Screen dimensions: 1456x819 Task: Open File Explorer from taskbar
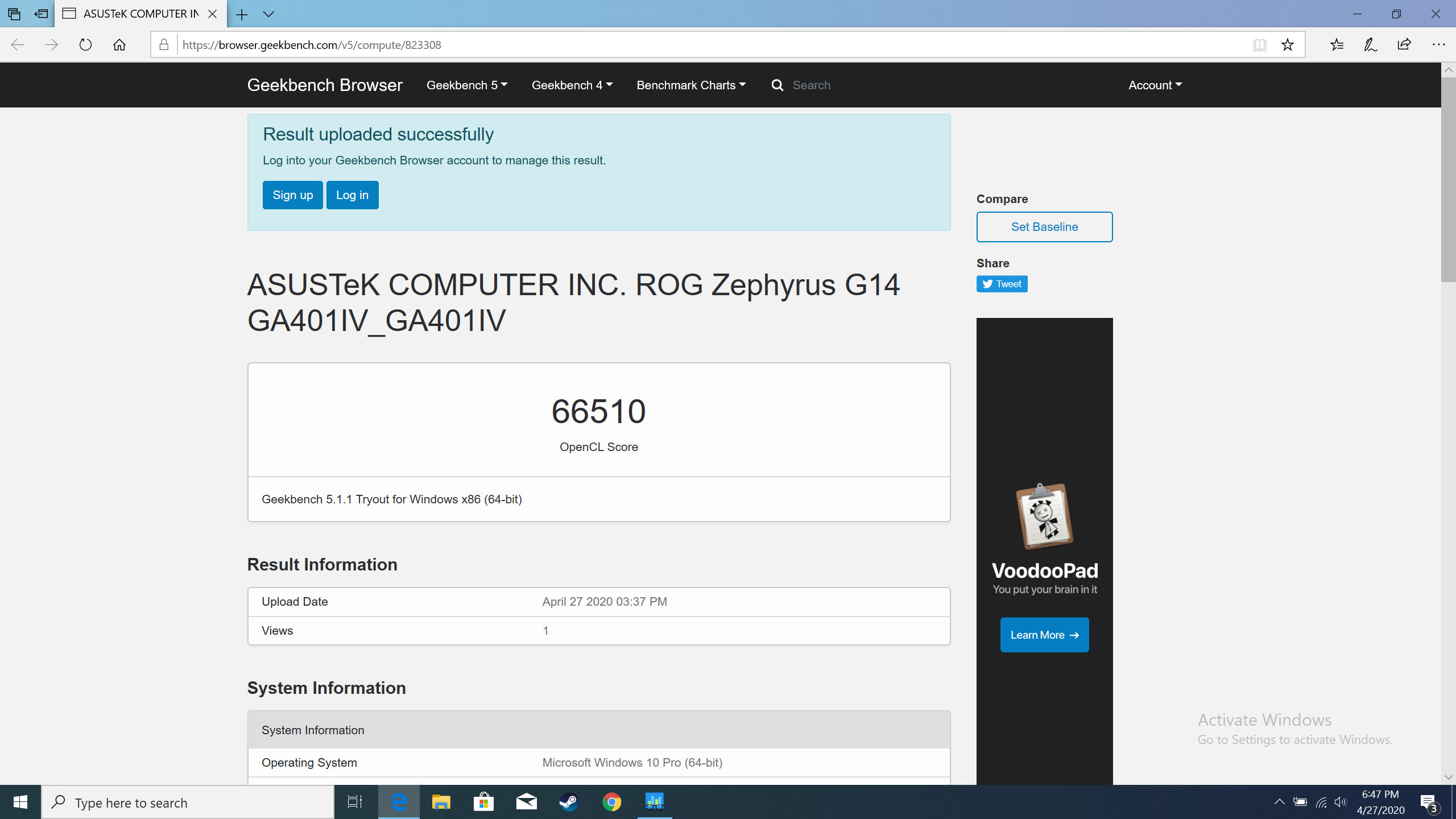pos(441,802)
